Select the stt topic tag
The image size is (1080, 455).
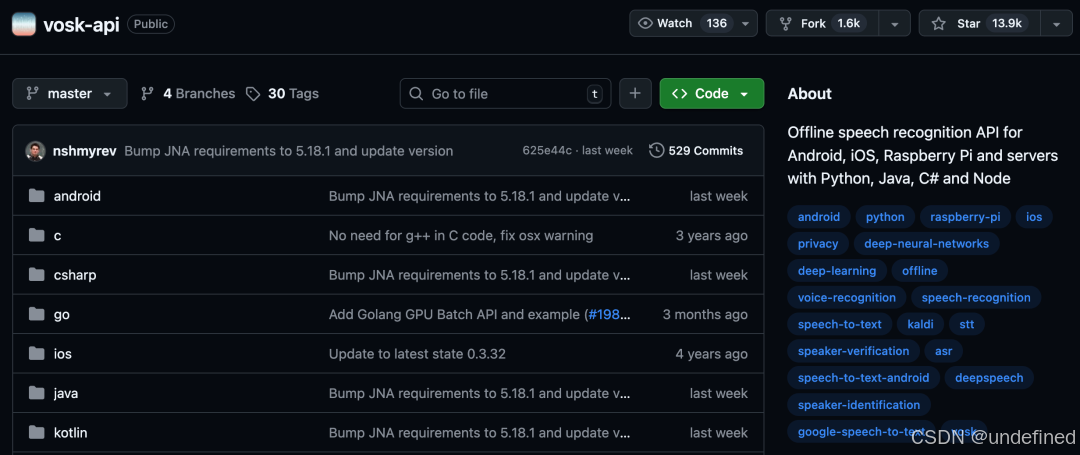tap(967, 324)
